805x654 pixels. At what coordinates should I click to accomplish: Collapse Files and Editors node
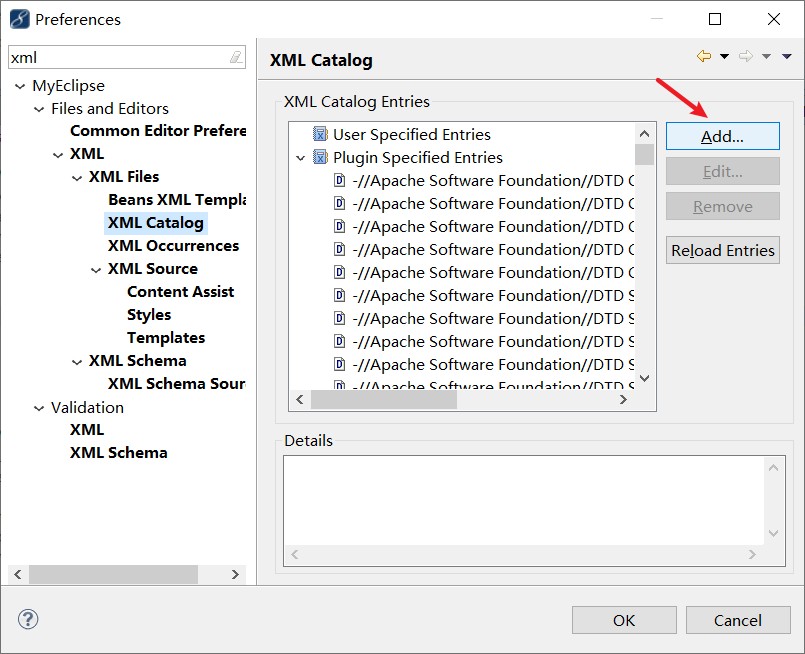pos(39,109)
